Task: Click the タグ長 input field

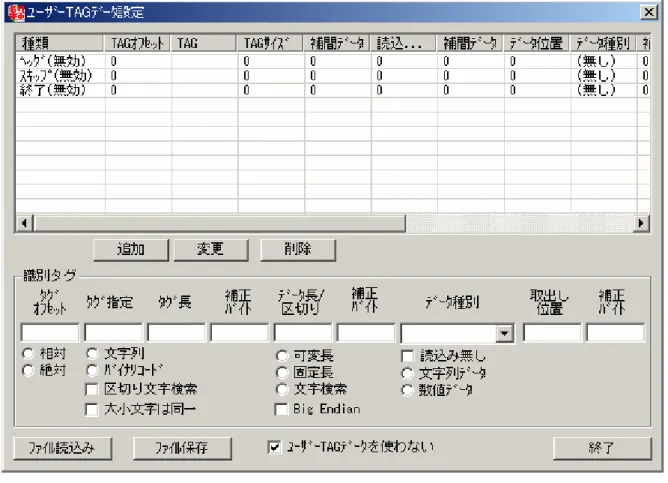Action: 176,333
